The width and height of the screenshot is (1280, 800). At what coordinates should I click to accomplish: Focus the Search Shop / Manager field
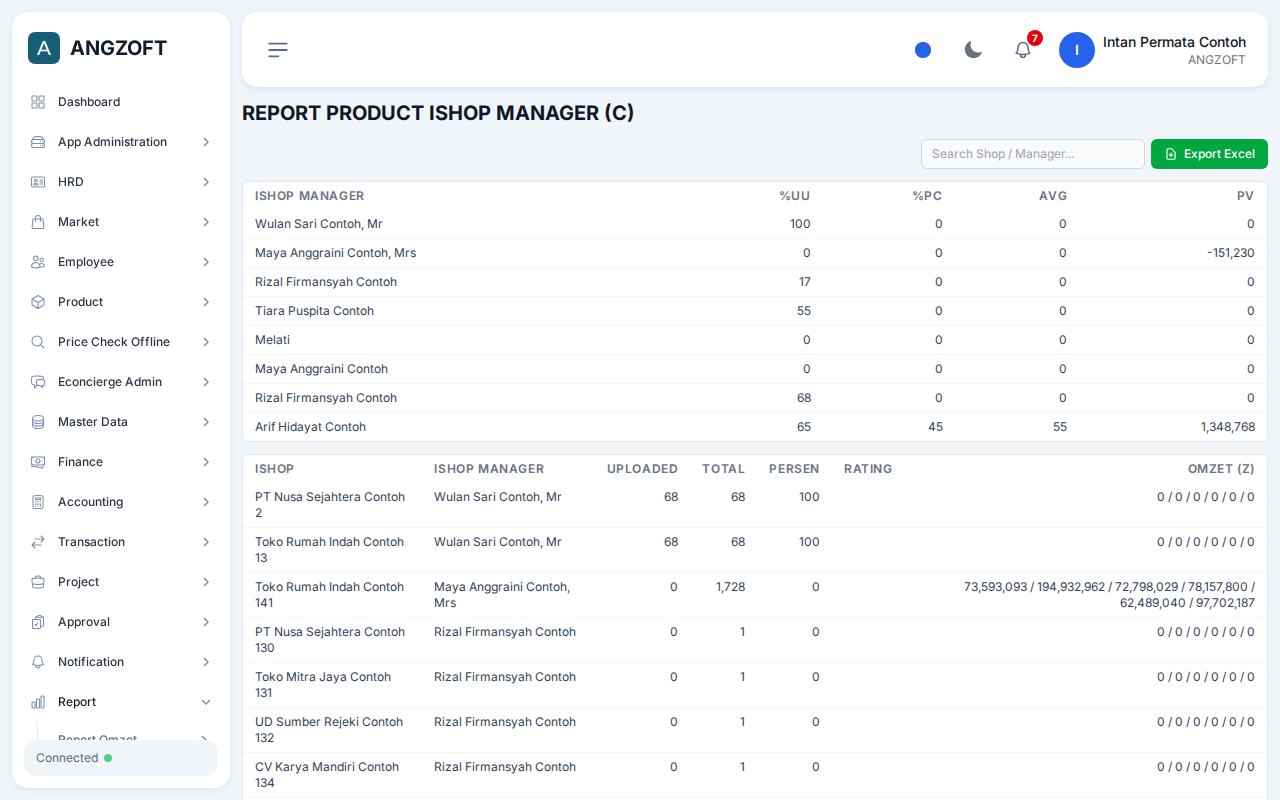tap(1032, 154)
